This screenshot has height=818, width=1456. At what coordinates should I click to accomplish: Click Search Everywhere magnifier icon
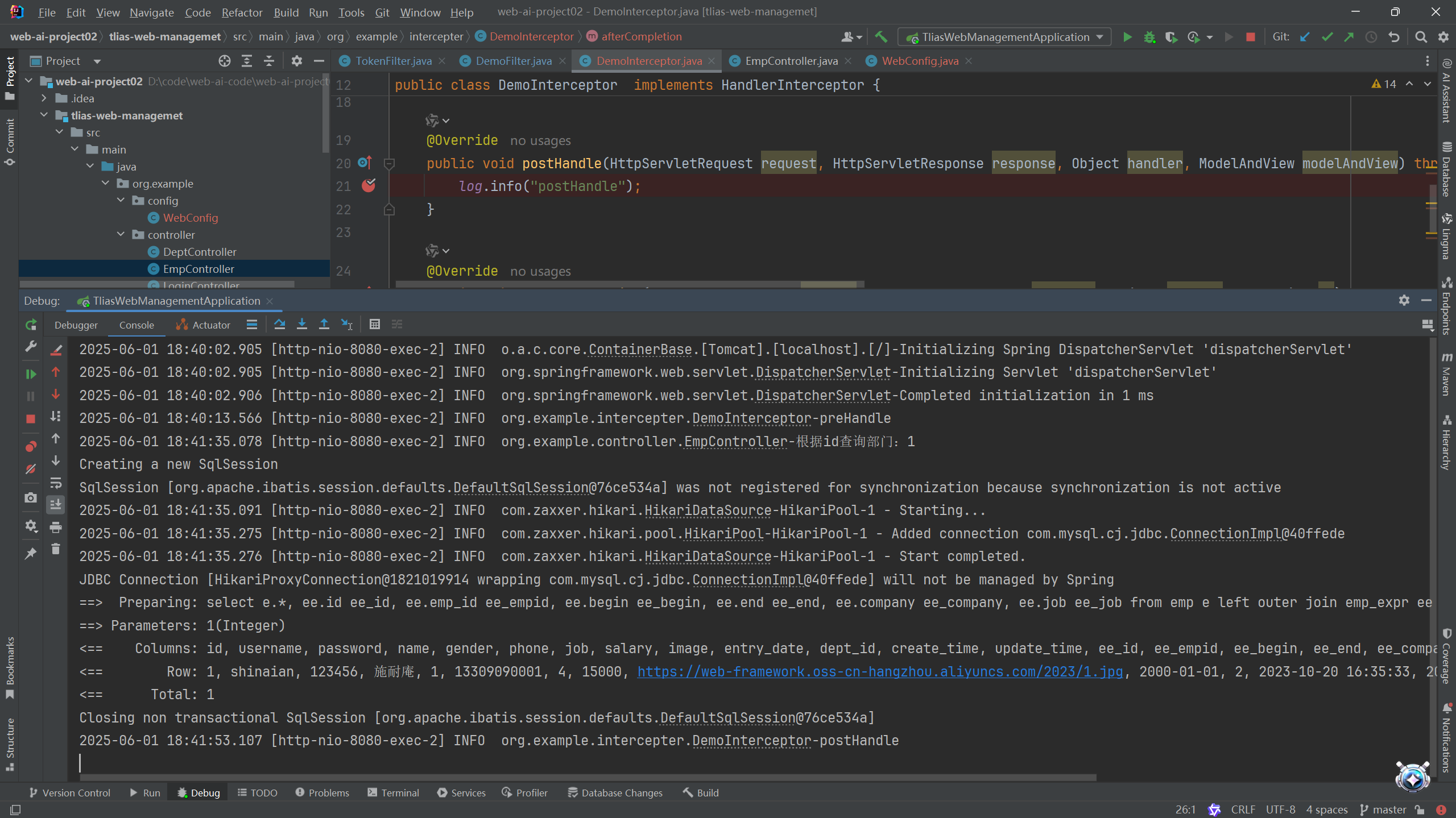pyautogui.click(x=1421, y=37)
